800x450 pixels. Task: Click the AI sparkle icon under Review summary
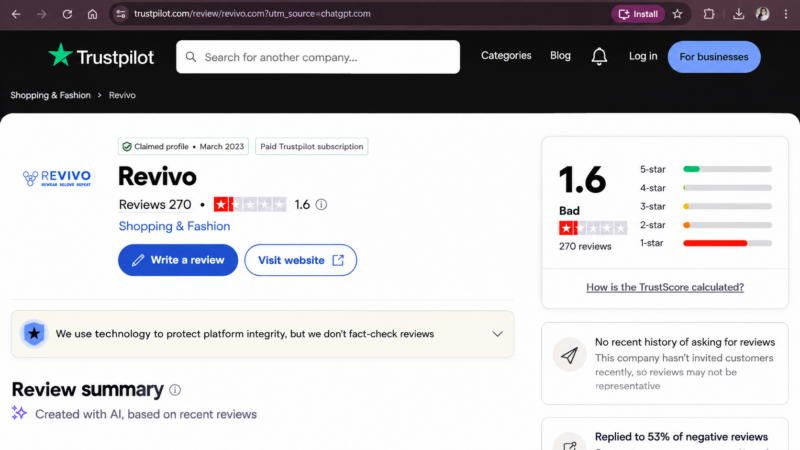click(19, 413)
